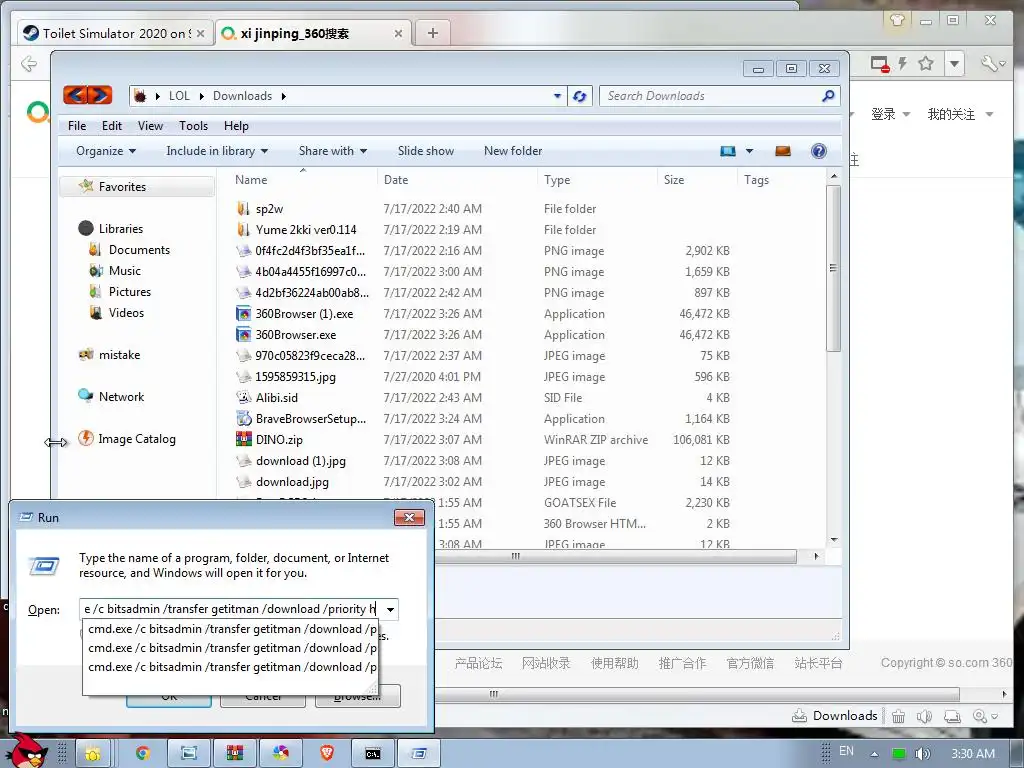
Task: Expand the Share with dropdown
Action: tap(332, 151)
